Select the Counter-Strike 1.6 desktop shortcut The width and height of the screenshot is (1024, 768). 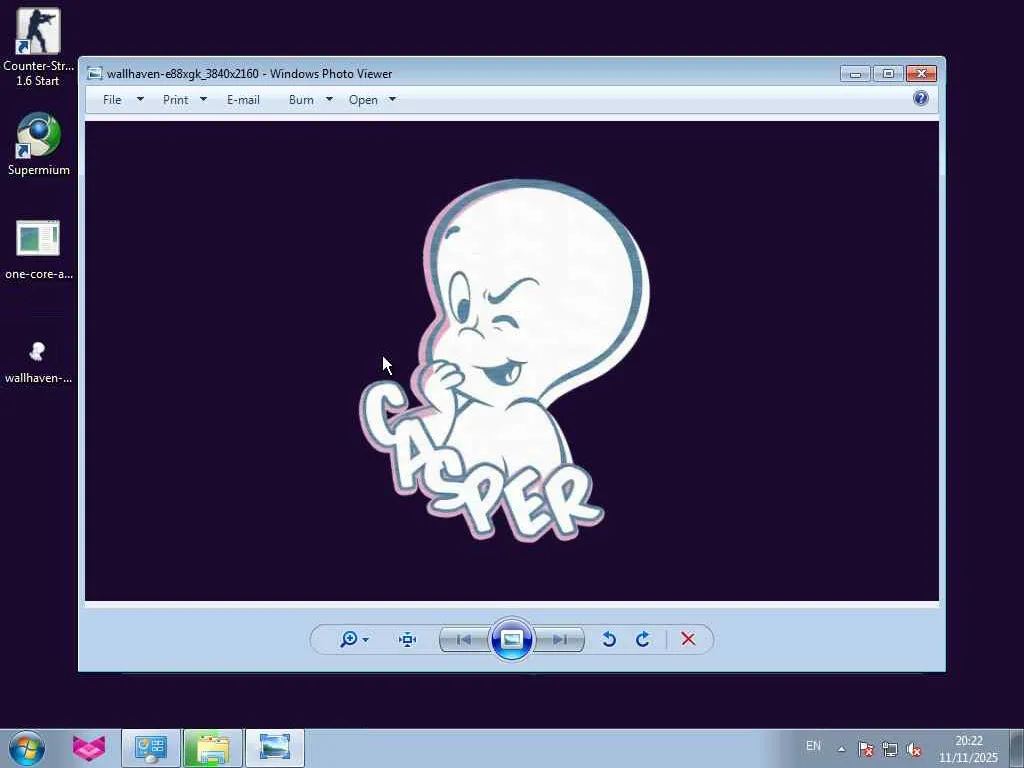[x=38, y=47]
